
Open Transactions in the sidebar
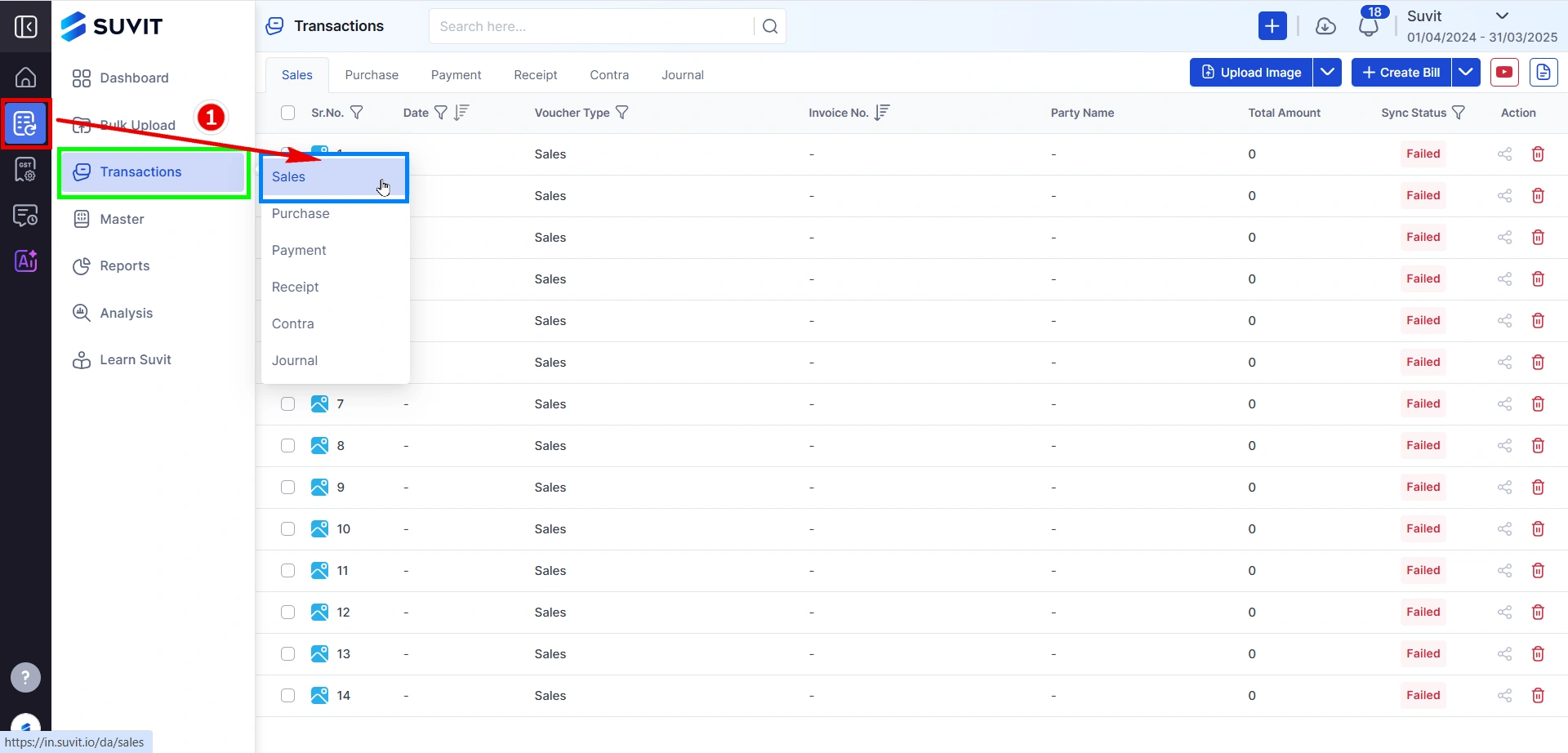pos(154,172)
